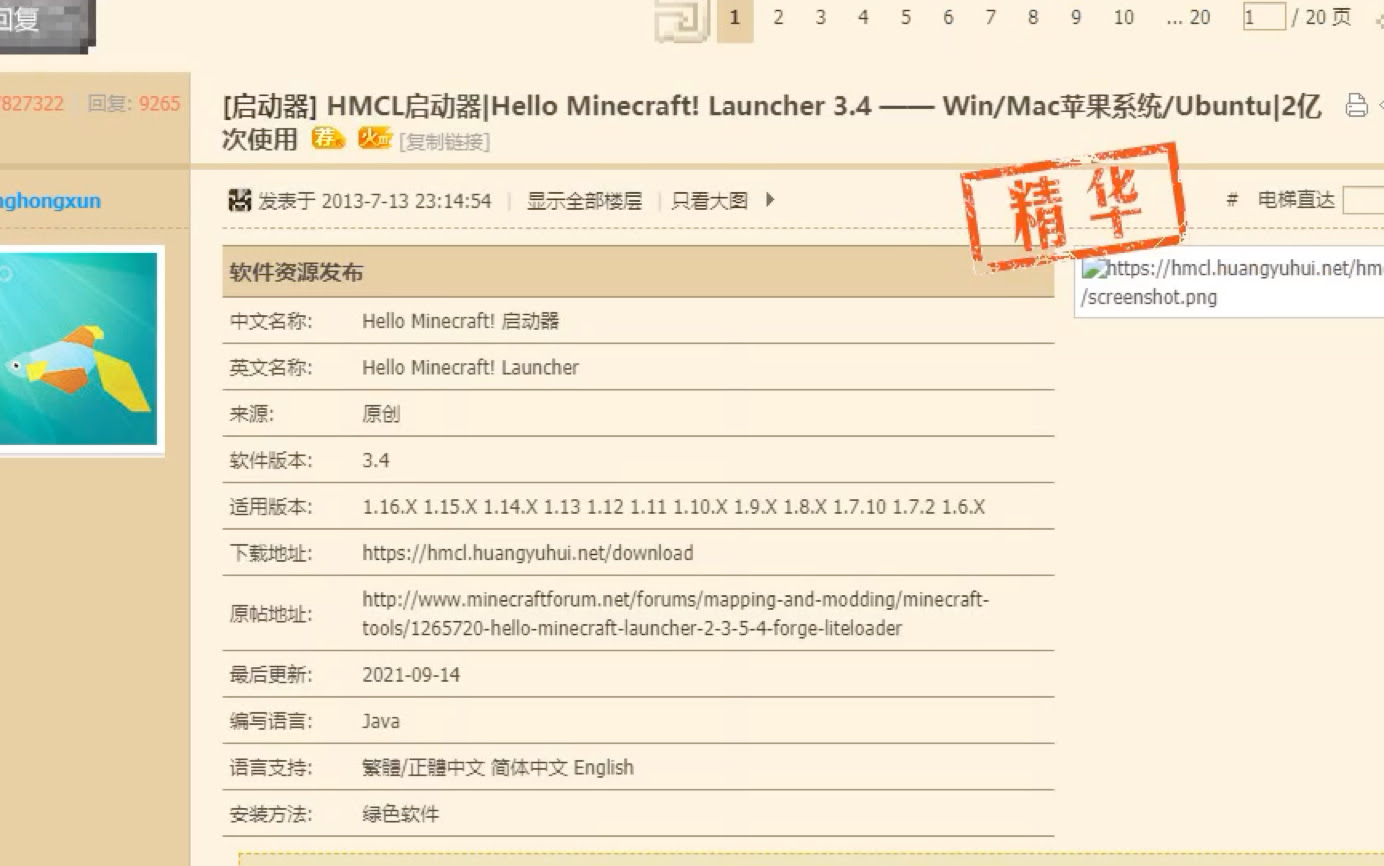Click the copy link '[复制链接]' text

click(x=444, y=142)
